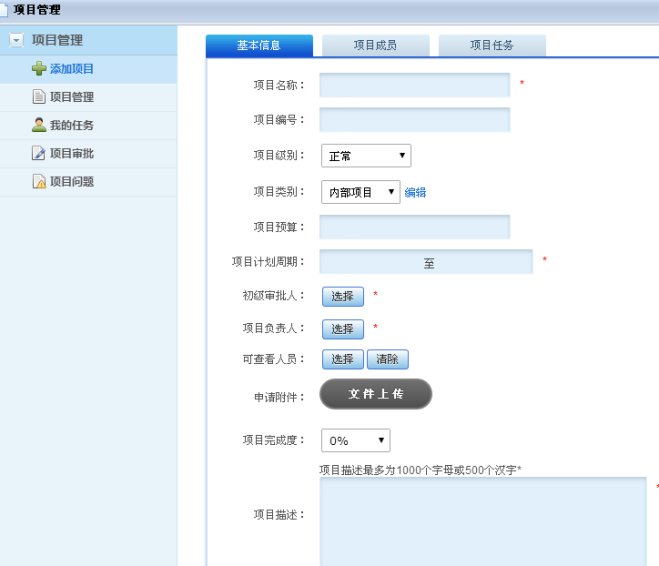Viewport: 659px width, 566px height.
Task: Open the 项目类别 dropdown
Action: click(x=360, y=192)
